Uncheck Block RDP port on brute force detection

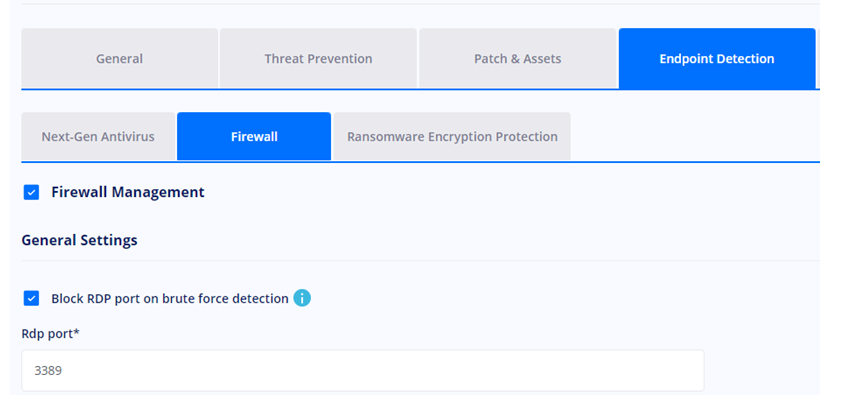[32, 299]
